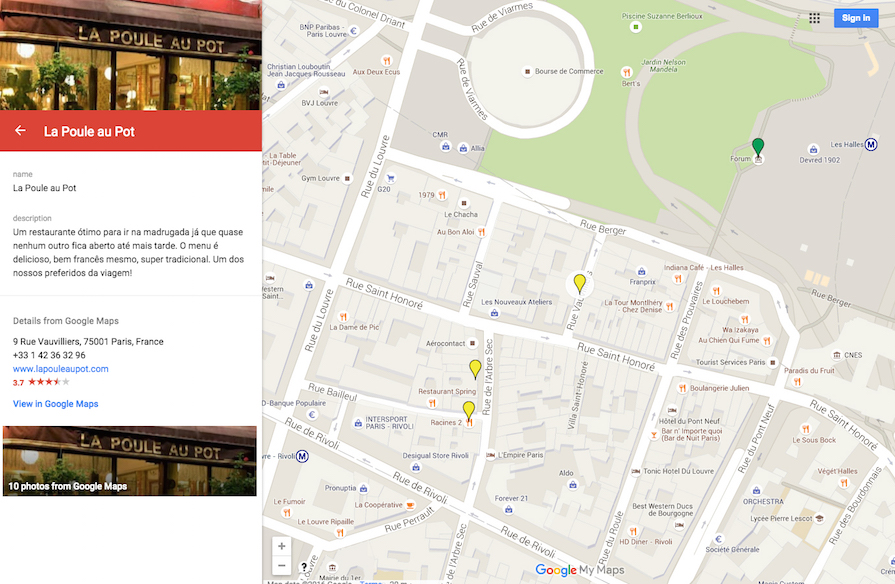Image resolution: width=895 pixels, height=584 pixels.
Task: Click the Les Halles metro icon
Action: tap(870, 144)
